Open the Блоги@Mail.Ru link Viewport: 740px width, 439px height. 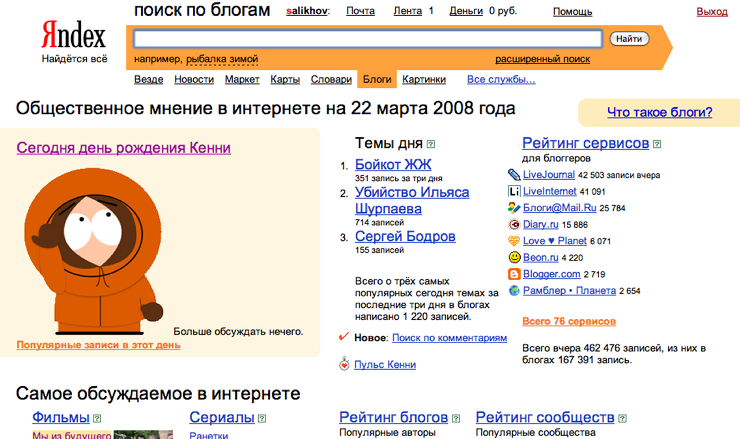pos(560,208)
